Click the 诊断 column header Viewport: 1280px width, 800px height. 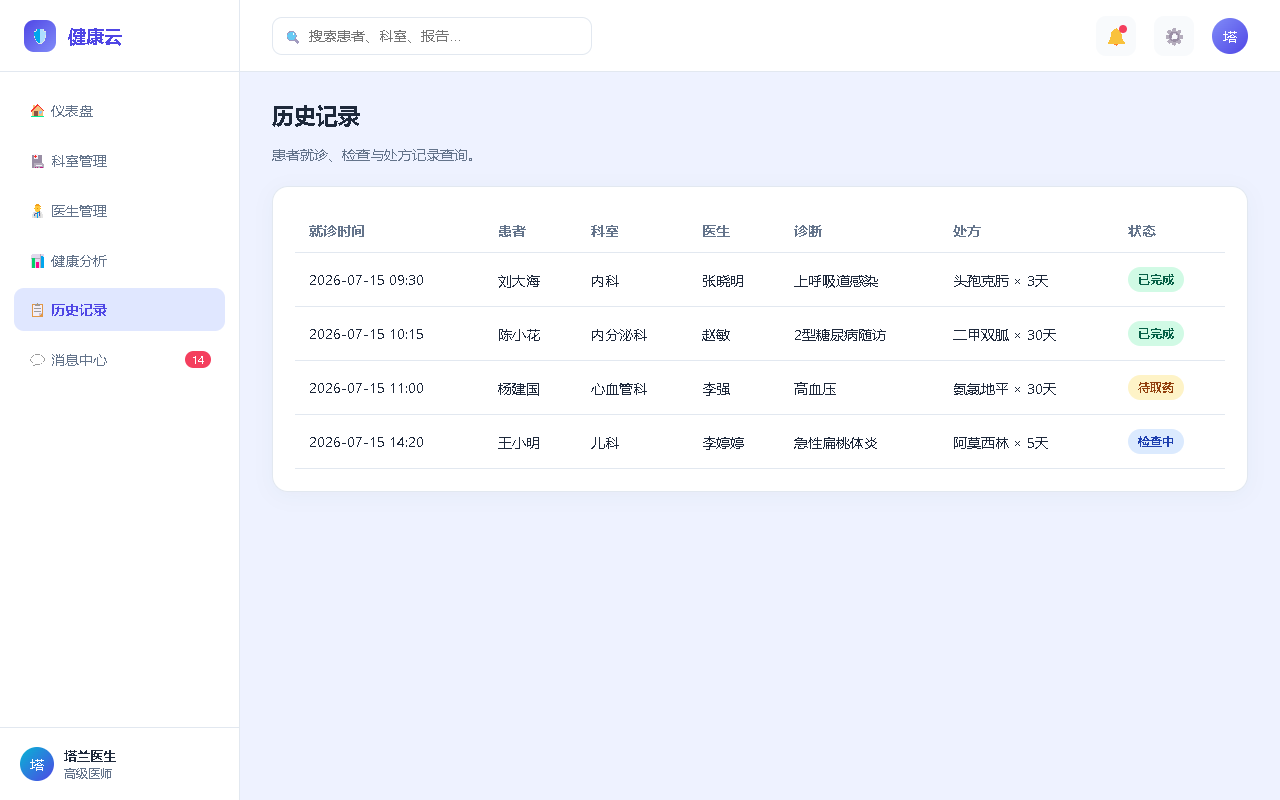click(808, 231)
